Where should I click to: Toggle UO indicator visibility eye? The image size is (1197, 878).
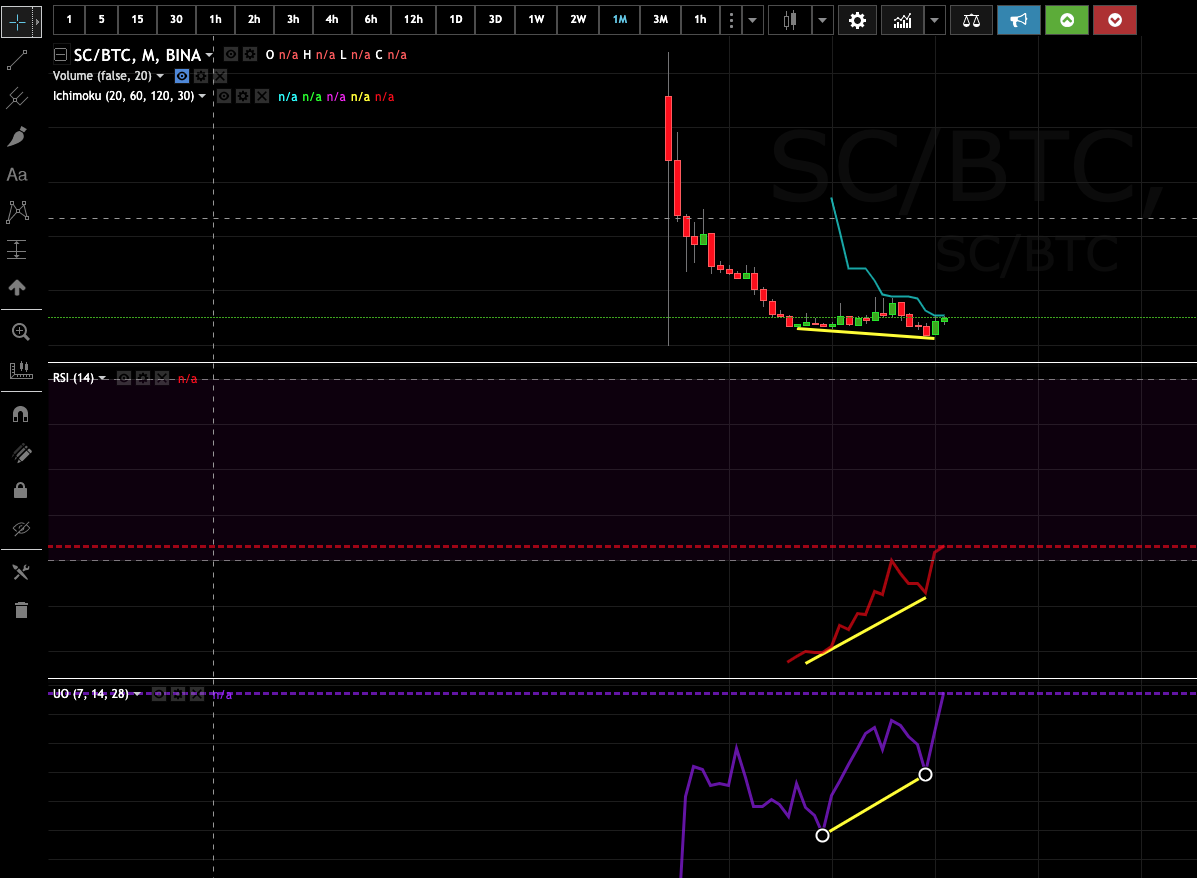[159, 694]
